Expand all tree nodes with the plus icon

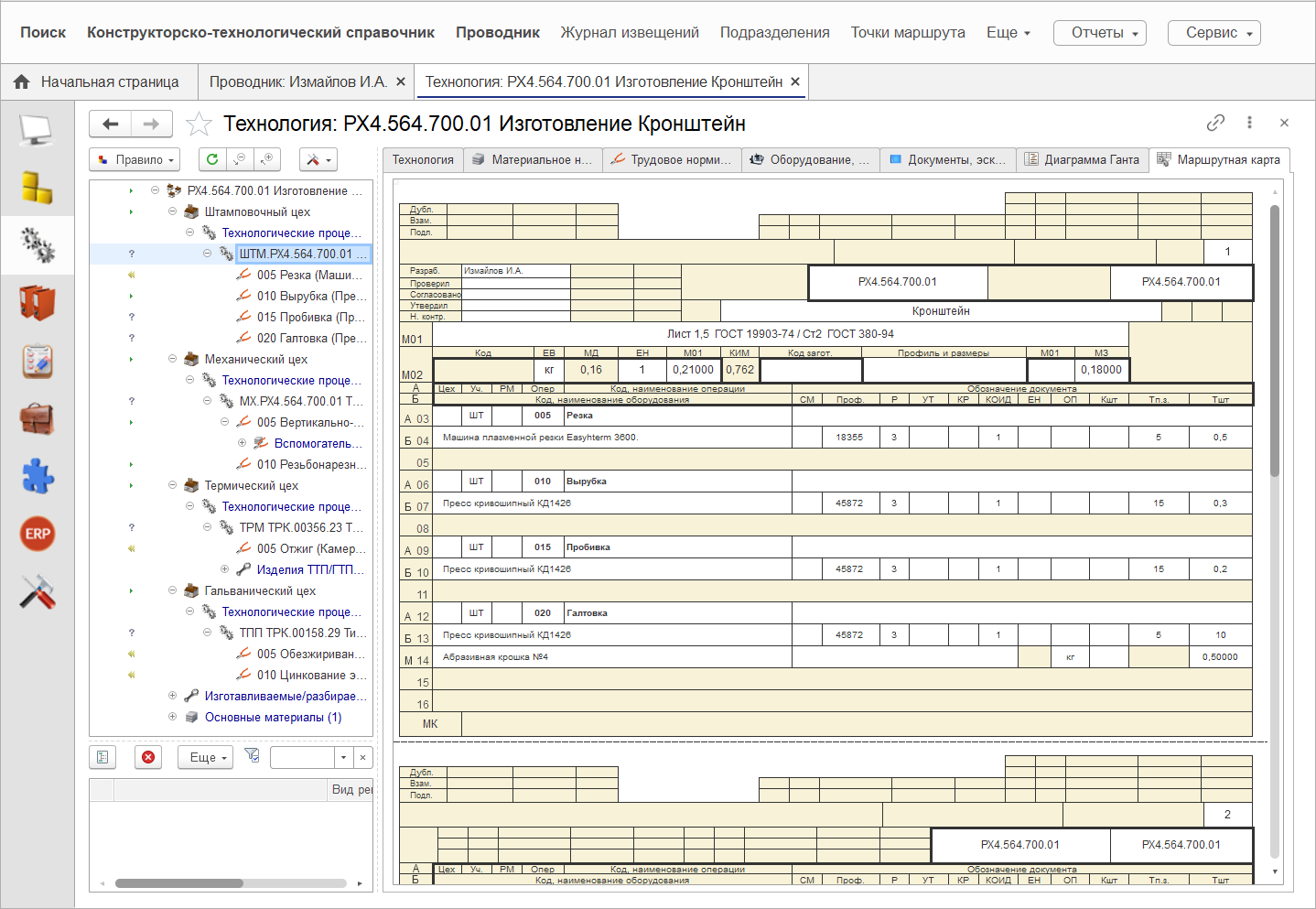(266, 159)
